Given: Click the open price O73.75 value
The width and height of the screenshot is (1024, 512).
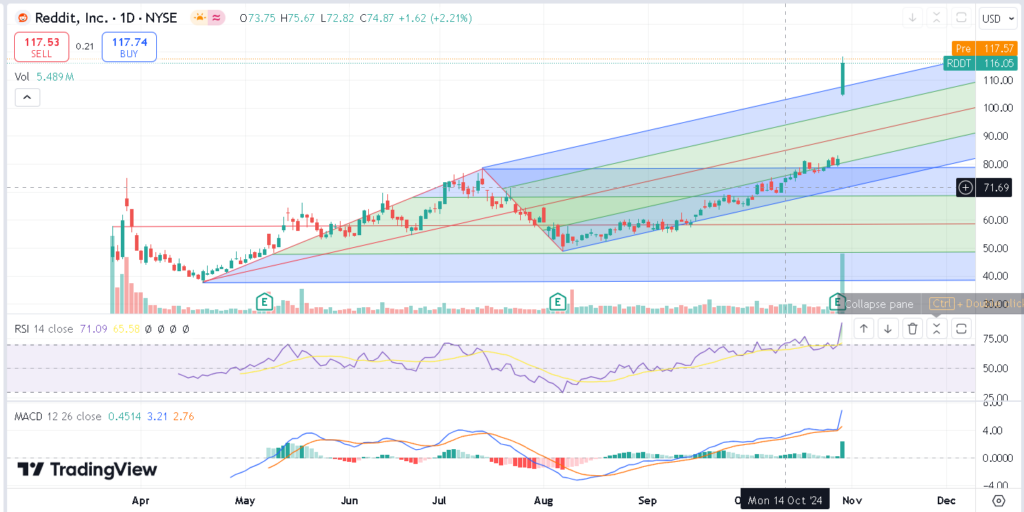Looking at the screenshot, I should (259, 18).
